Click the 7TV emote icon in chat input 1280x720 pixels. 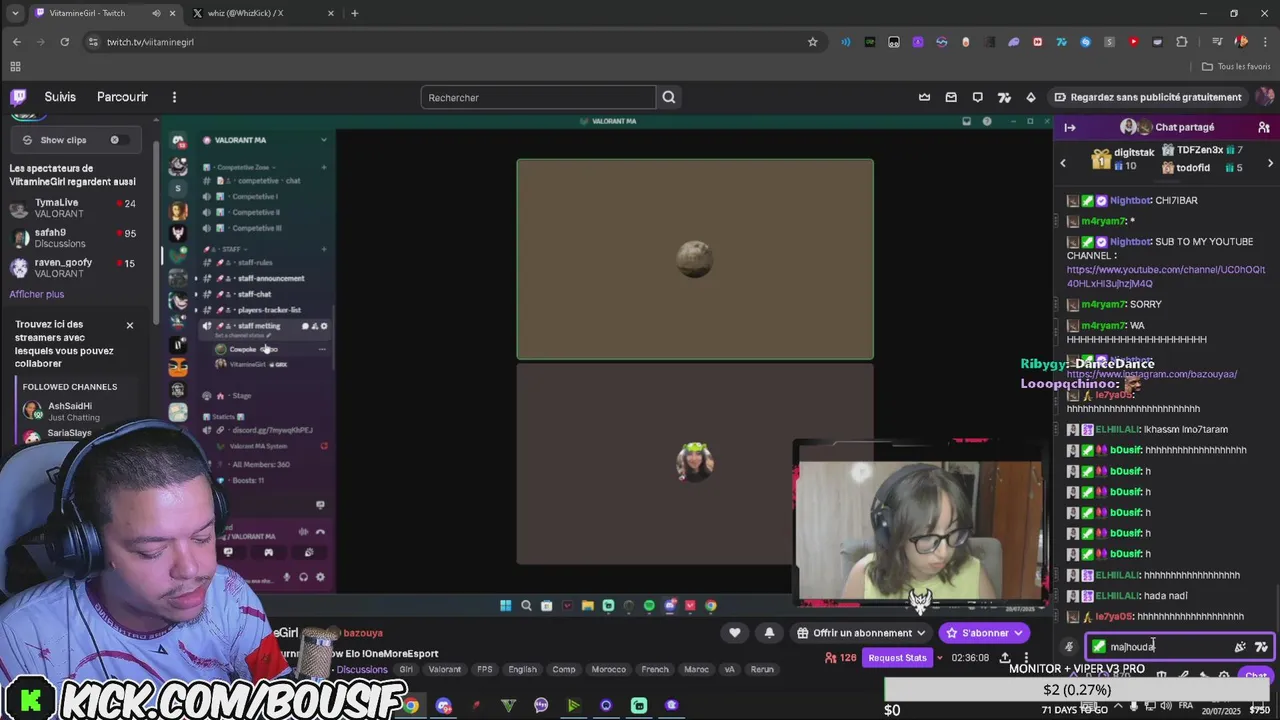point(1261,647)
